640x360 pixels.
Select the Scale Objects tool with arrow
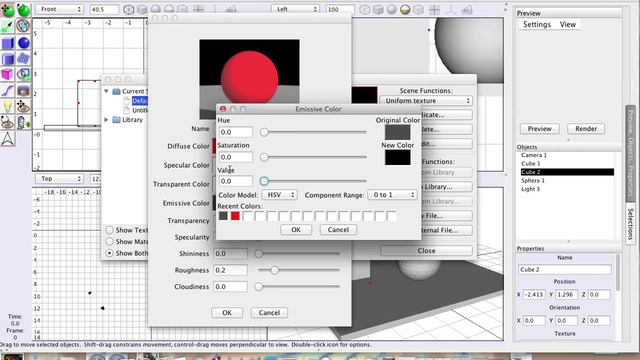click(8, 26)
